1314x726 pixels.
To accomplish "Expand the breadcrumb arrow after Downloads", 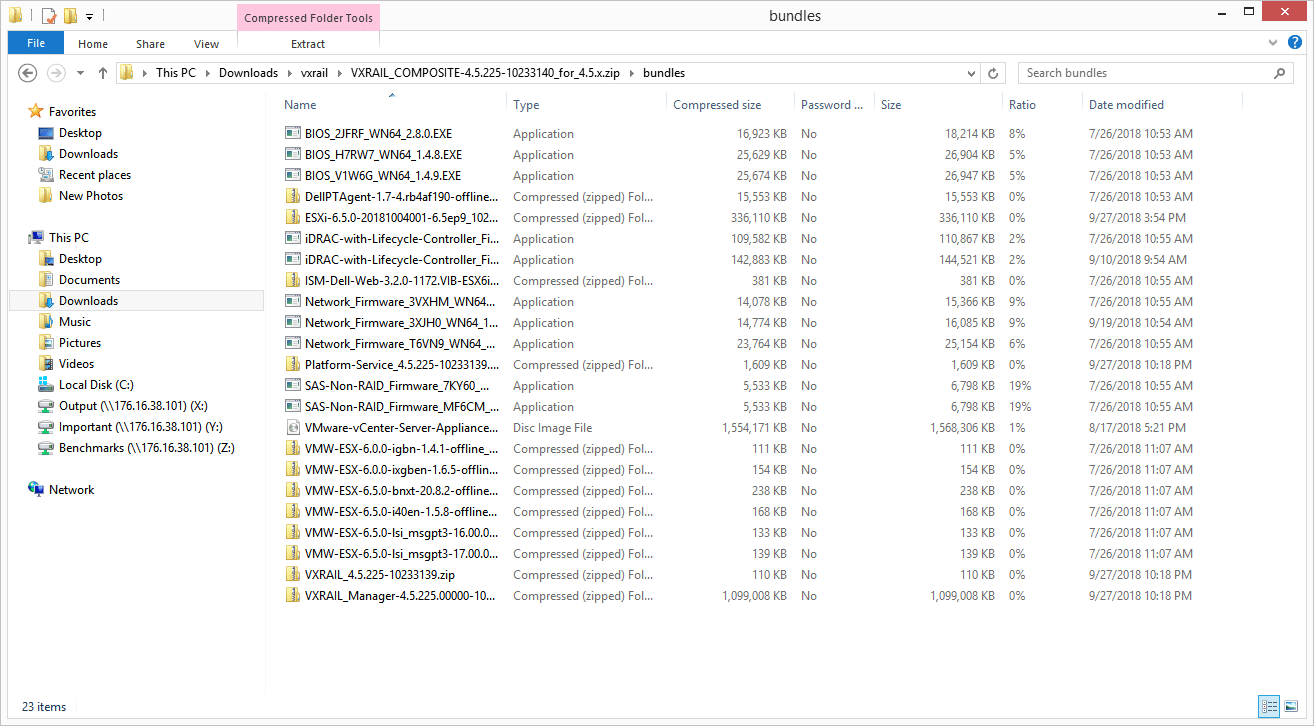I will 290,73.
